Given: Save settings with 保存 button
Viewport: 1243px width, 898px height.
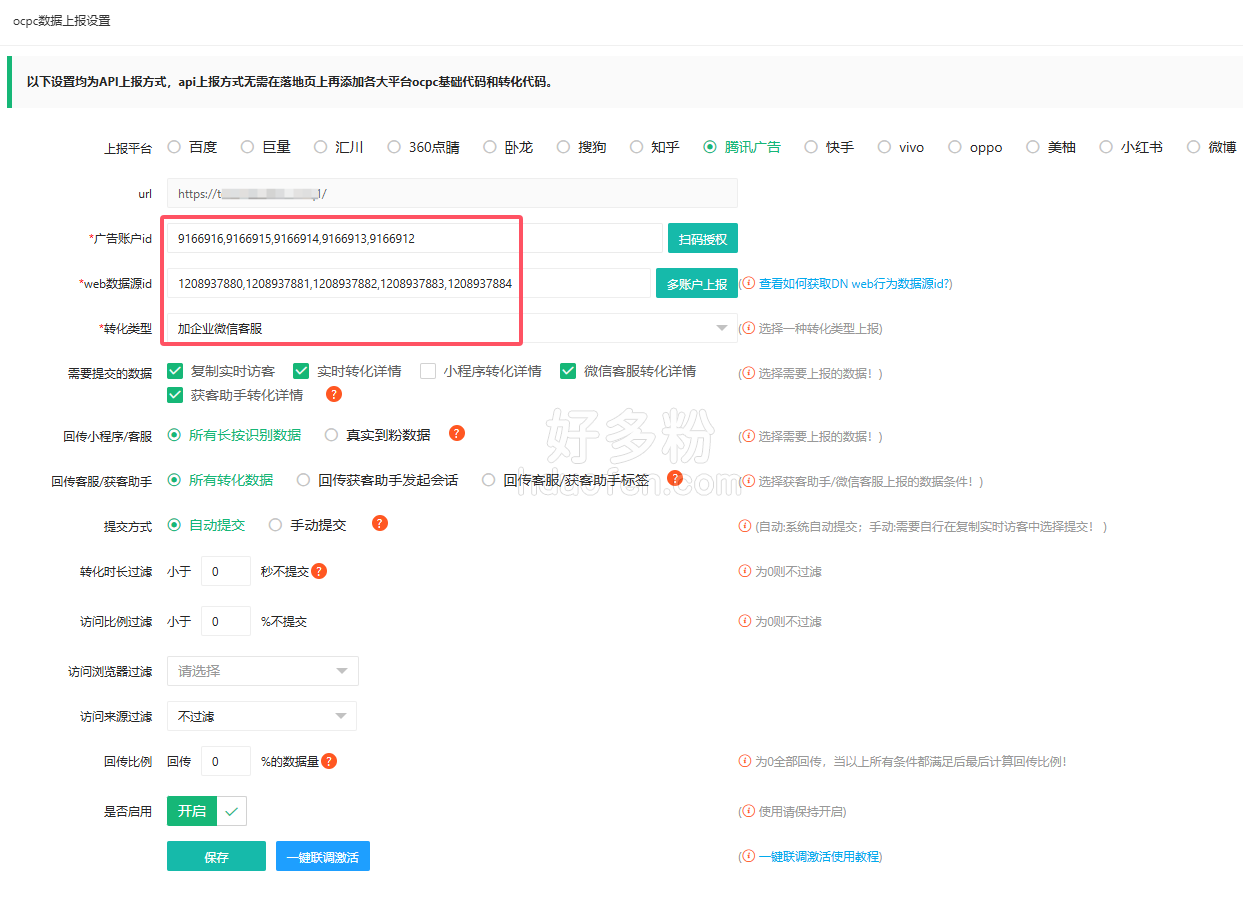Looking at the screenshot, I should point(216,856).
